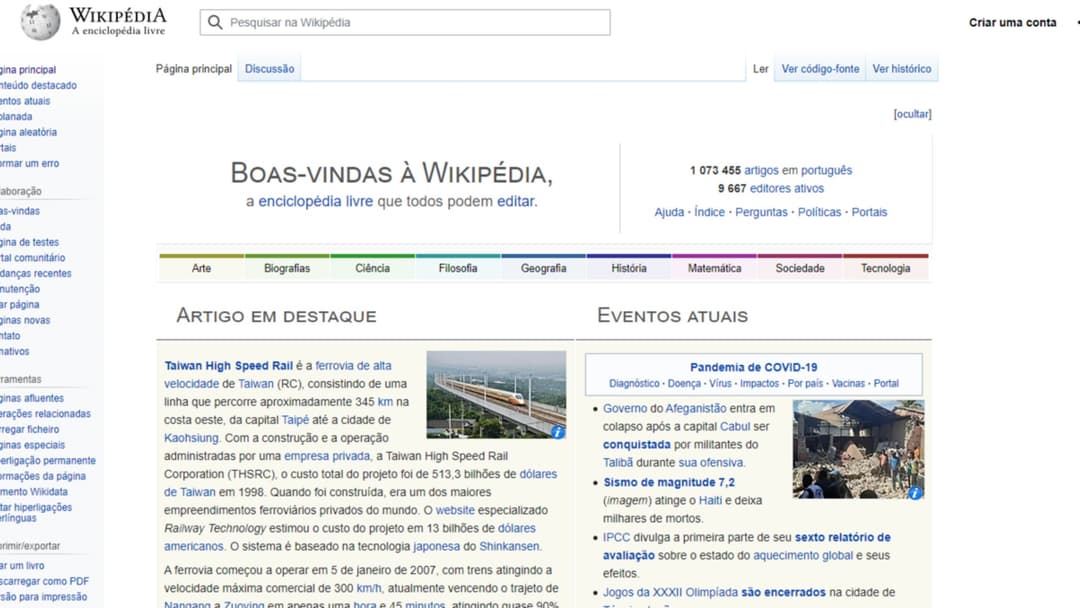Click the editar link in welcome text
Screen dimensions: 1080x608
click(515, 201)
